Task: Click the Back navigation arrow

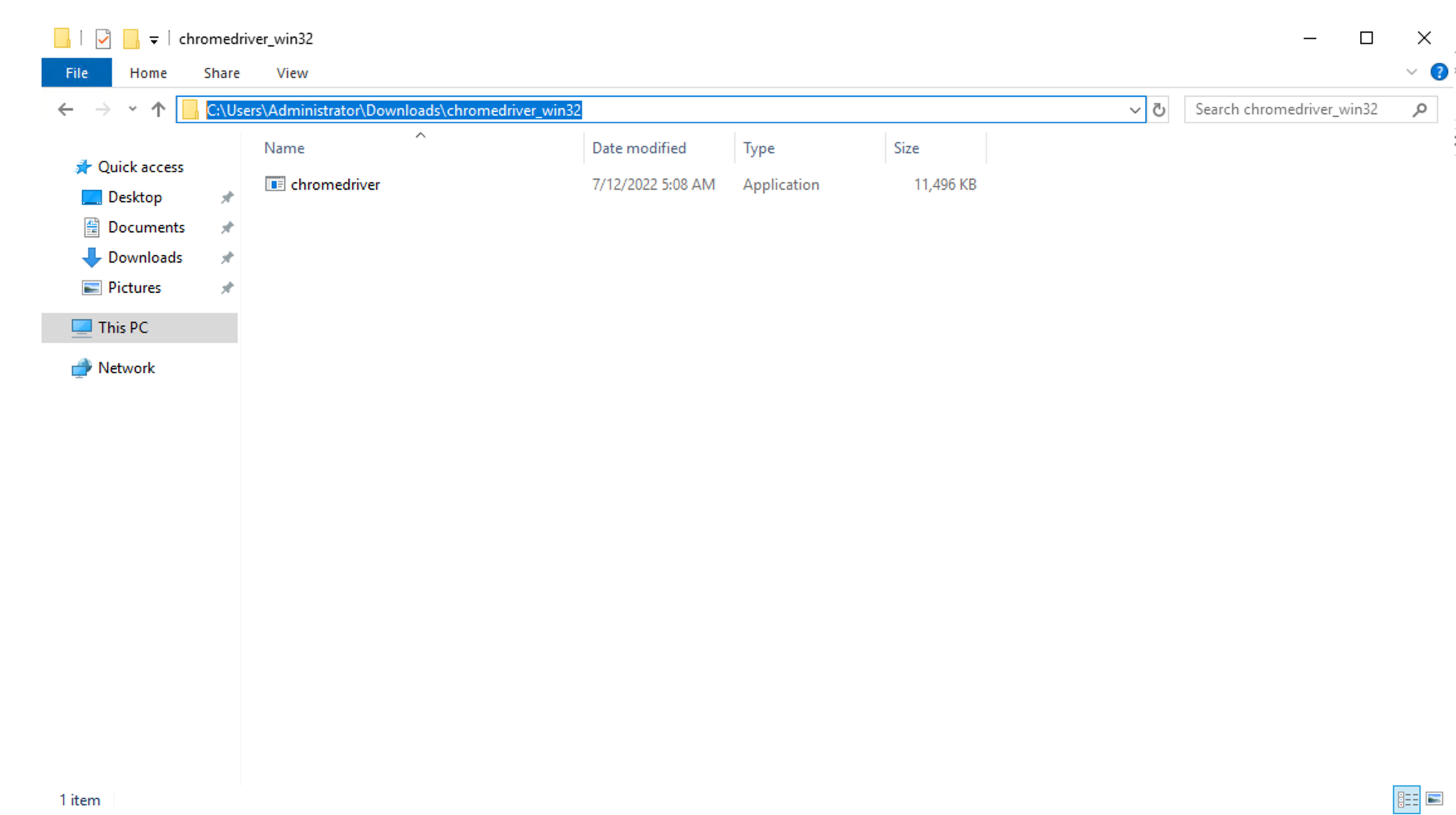Action: (x=65, y=109)
